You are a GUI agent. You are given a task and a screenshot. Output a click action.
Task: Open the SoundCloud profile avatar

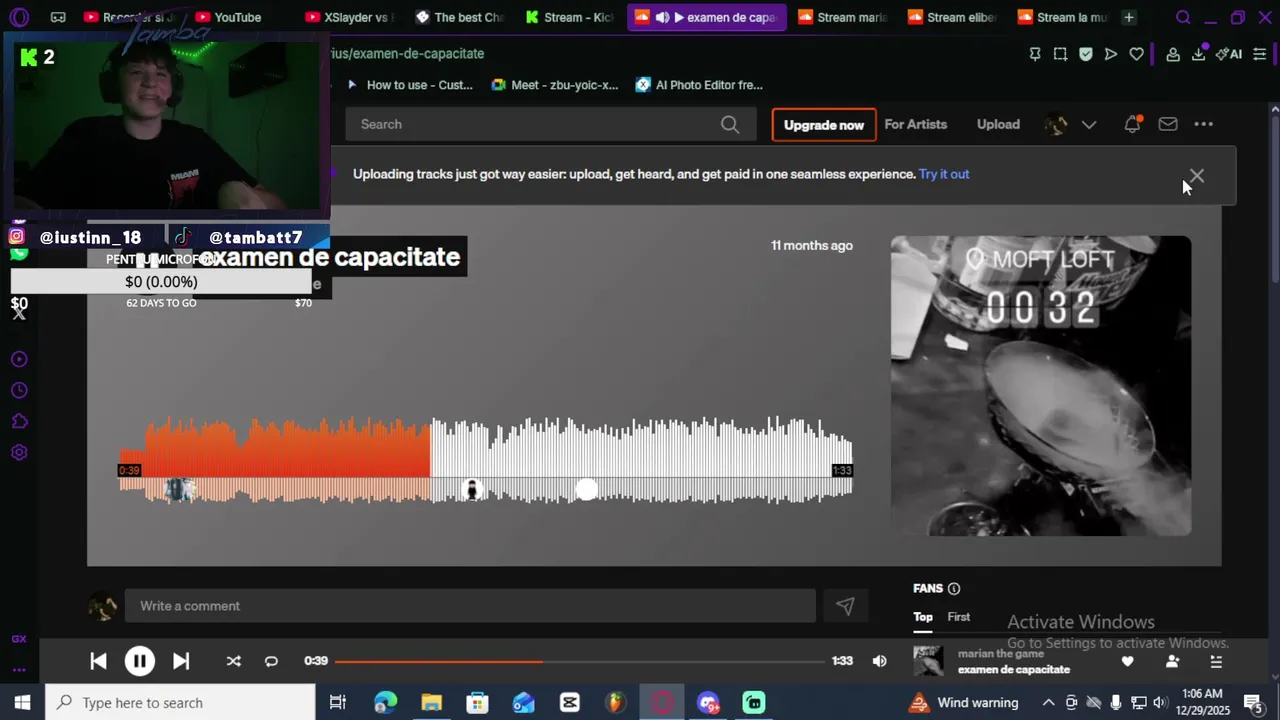pyautogui.click(x=1056, y=125)
